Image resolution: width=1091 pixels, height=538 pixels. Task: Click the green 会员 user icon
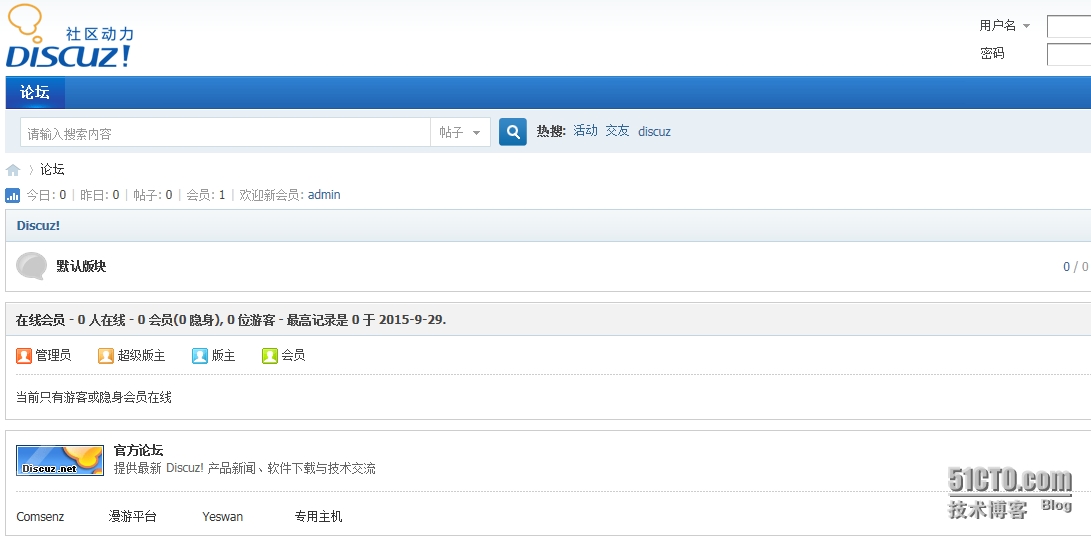[269, 356]
